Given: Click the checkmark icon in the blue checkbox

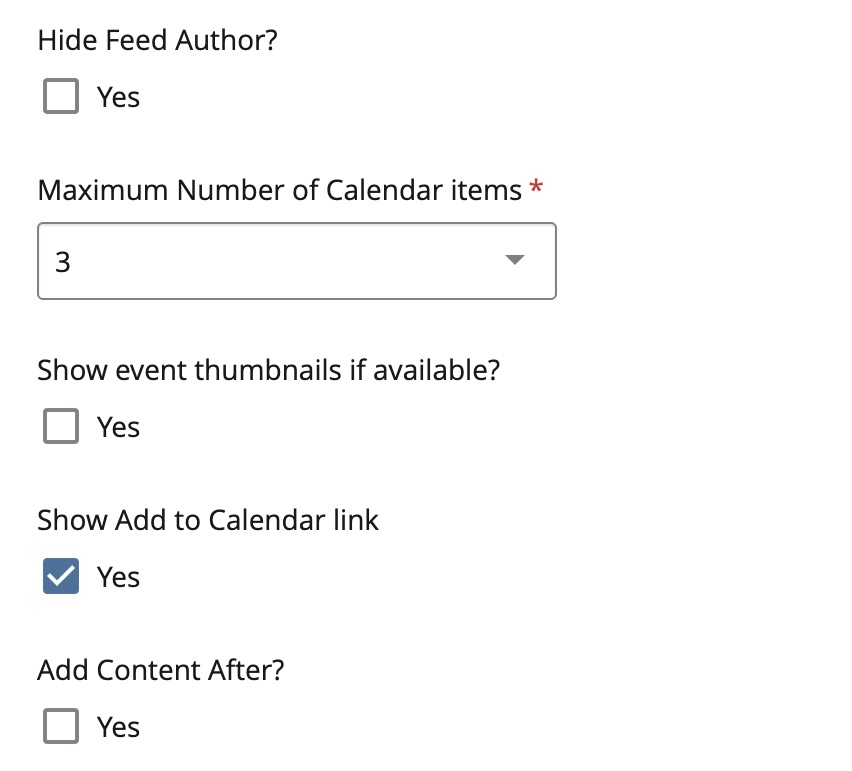Looking at the screenshot, I should point(60,576).
